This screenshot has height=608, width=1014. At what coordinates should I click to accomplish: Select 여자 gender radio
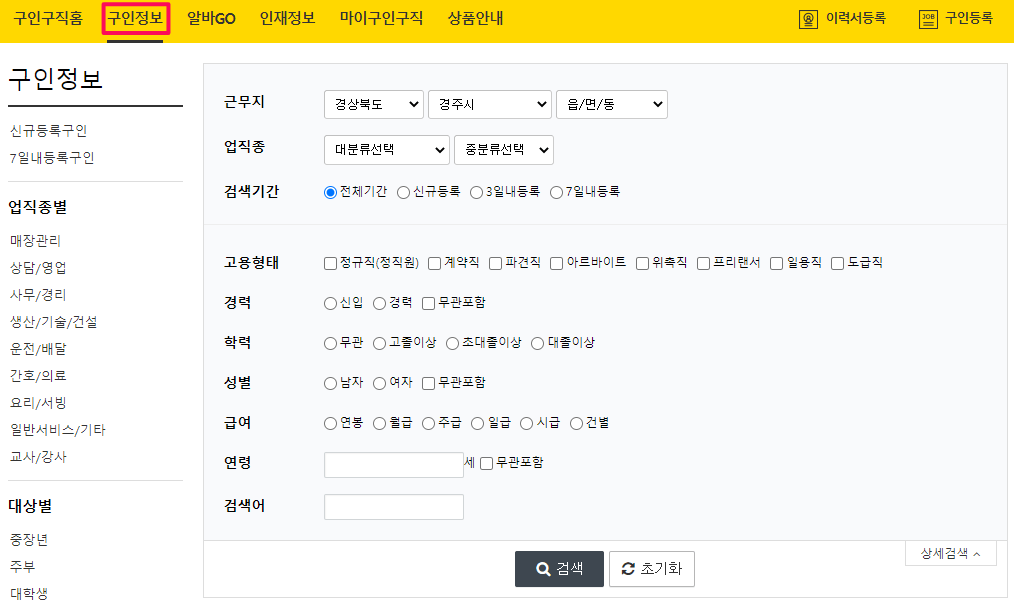(x=380, y=384)
